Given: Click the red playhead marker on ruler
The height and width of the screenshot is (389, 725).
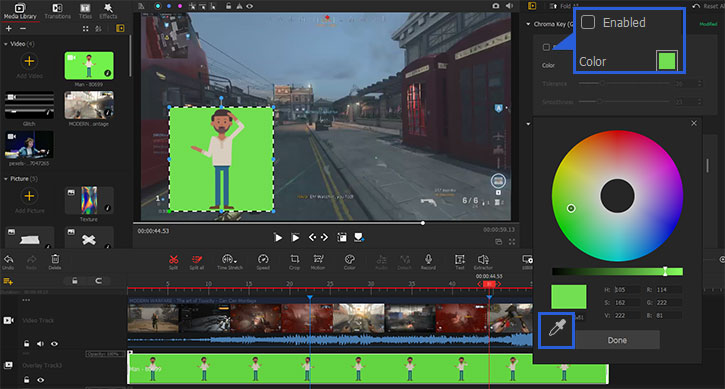Looking at the screenshot, I should [x=489, y=284].
